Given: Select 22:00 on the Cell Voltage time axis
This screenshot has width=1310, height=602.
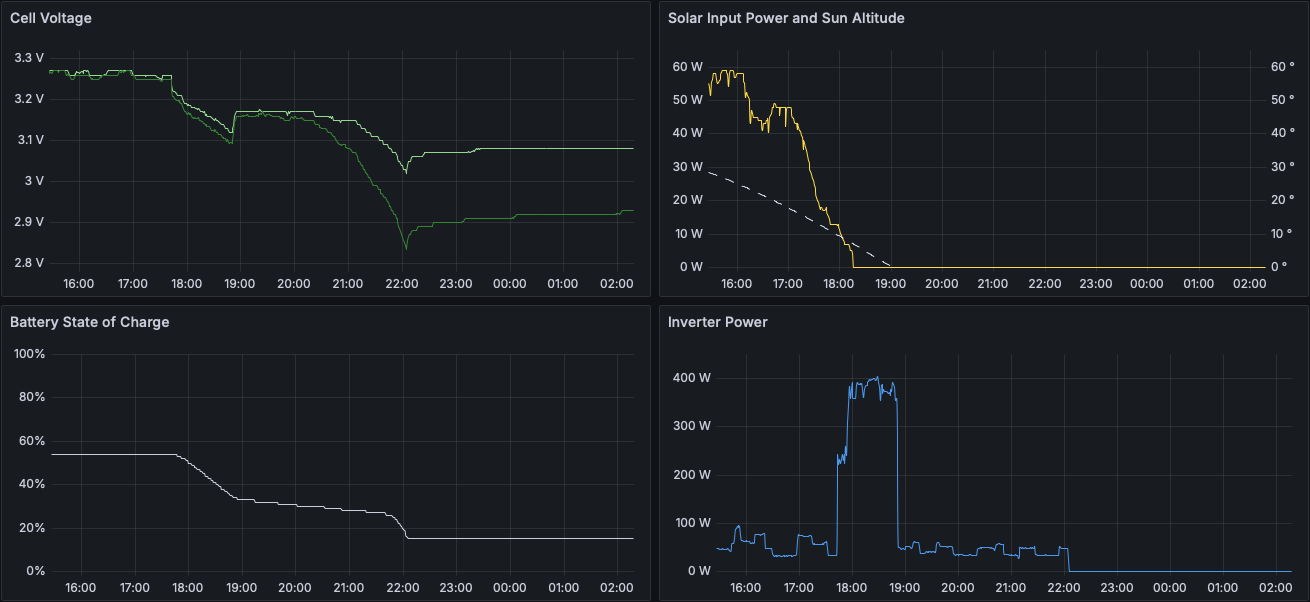Looking at the screenshot, I should pos(402,284).
